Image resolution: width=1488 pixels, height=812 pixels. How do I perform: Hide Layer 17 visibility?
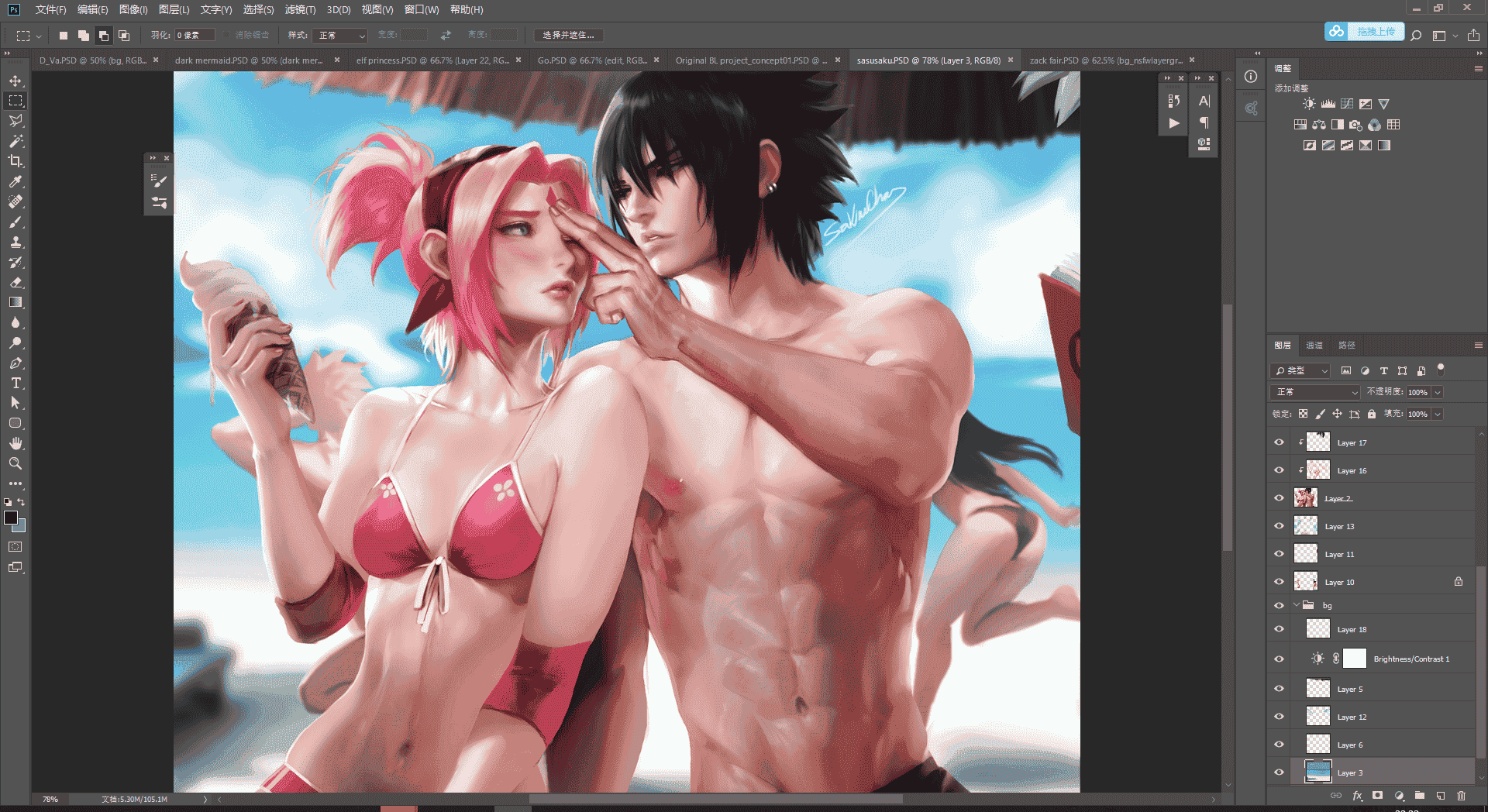1279,442
